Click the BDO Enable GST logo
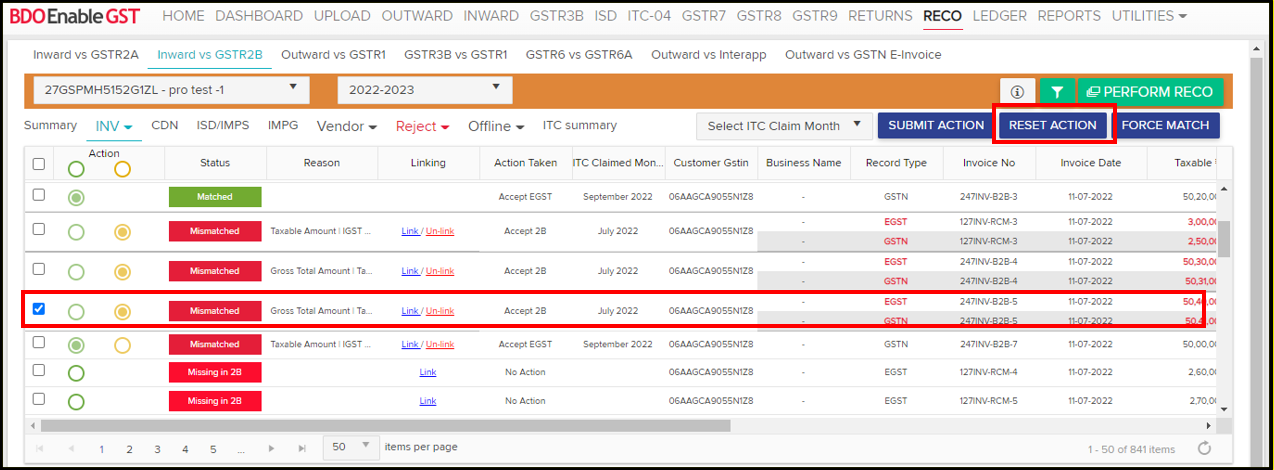This screenshot has height=470, width=1274. [75, 16]
